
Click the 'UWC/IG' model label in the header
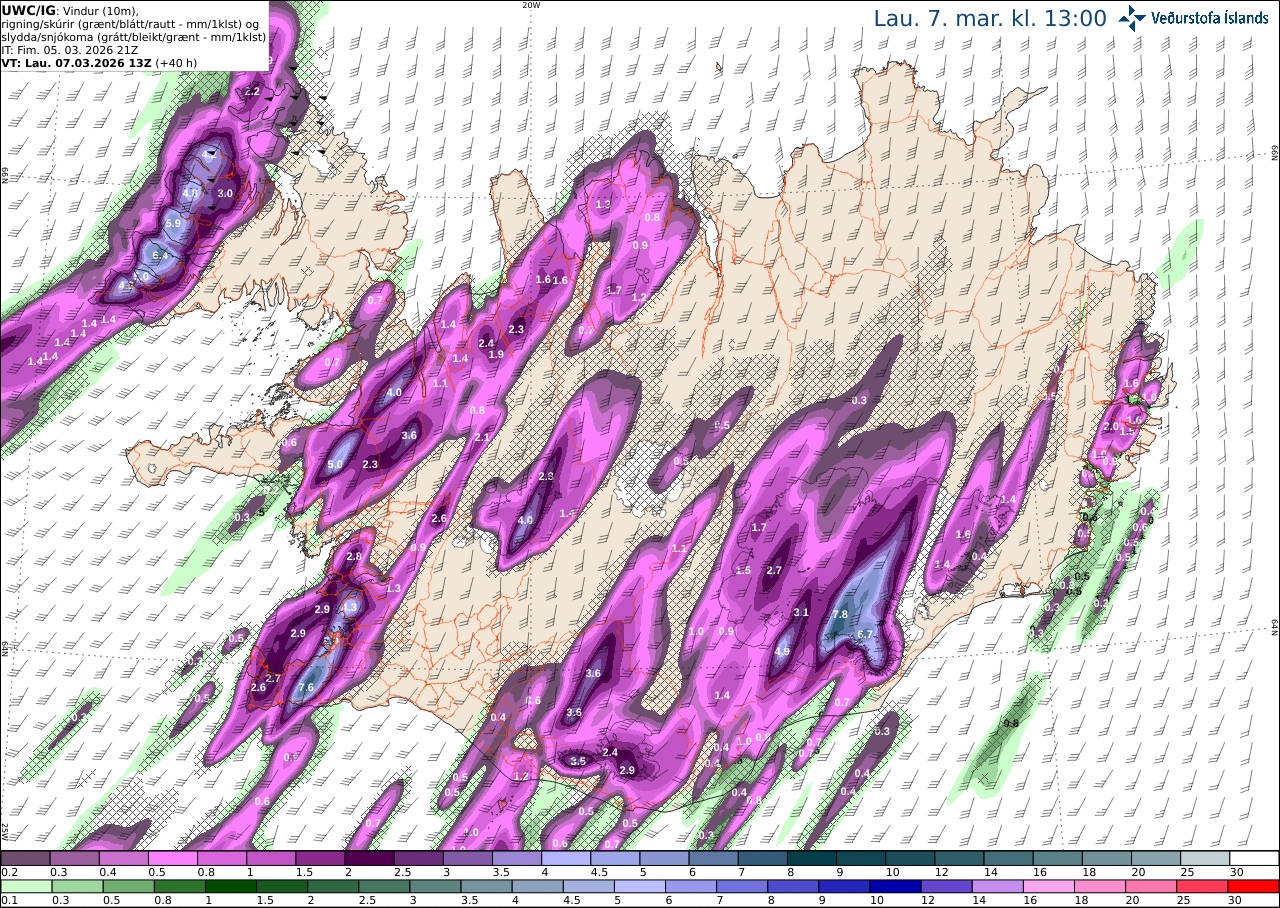29,10
